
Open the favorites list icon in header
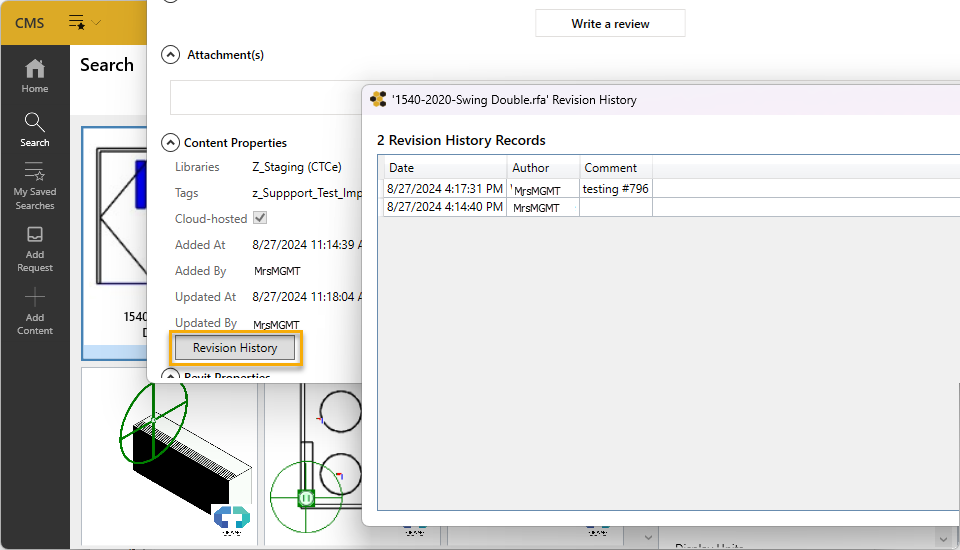77,22
